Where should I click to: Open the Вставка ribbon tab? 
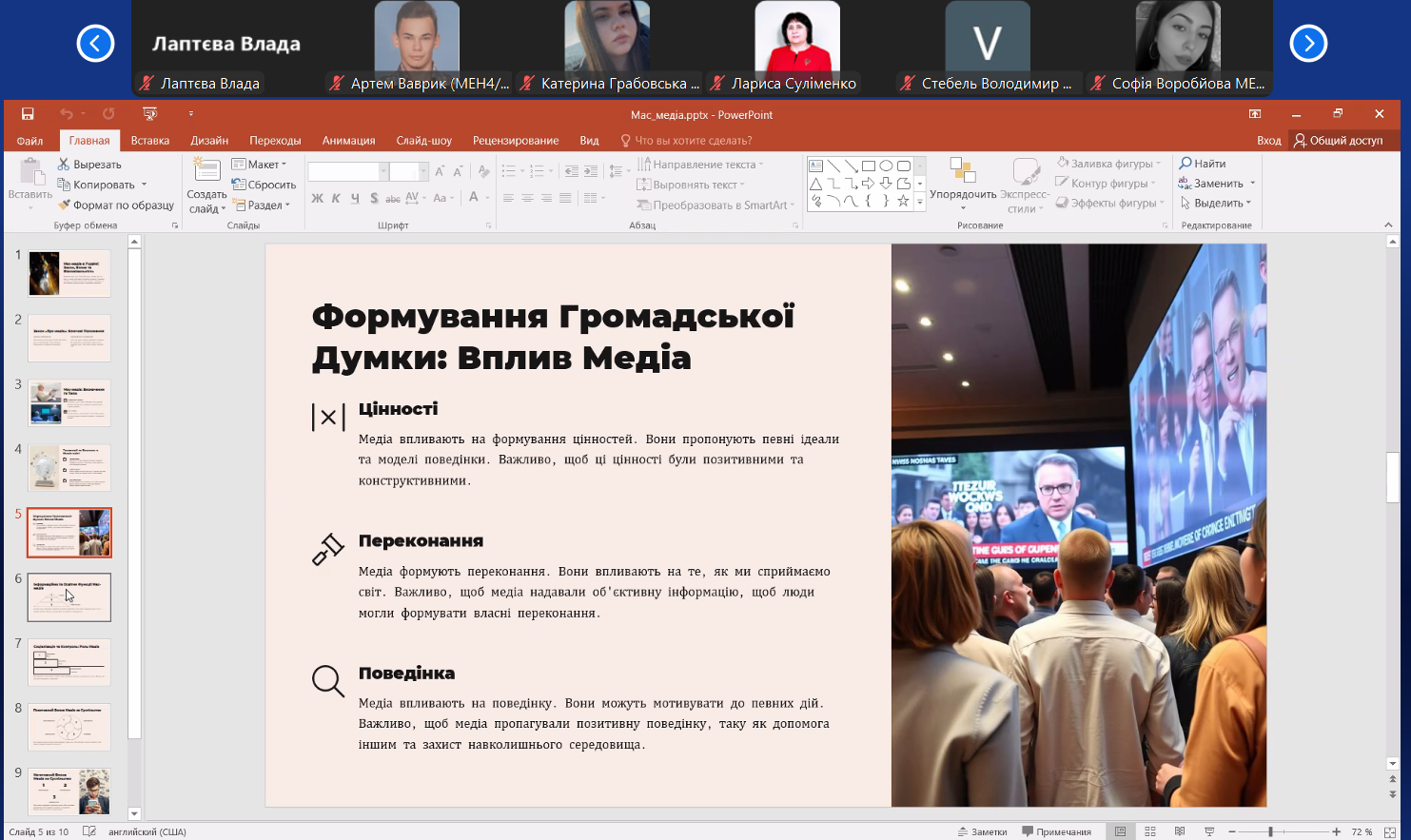coord(150,141)
